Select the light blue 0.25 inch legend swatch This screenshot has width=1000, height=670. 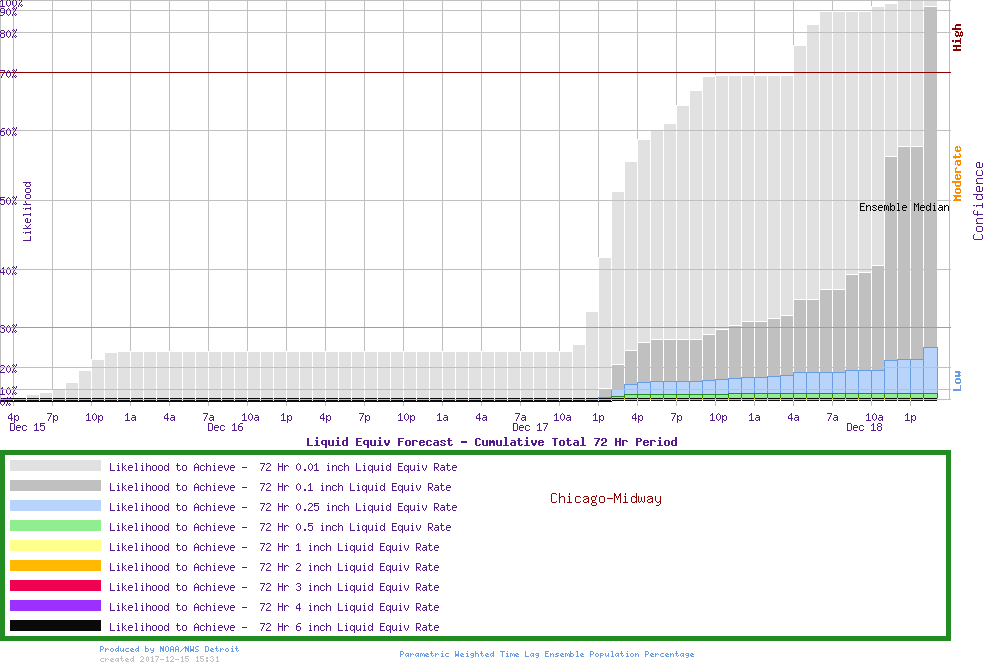tap(55, 506)
